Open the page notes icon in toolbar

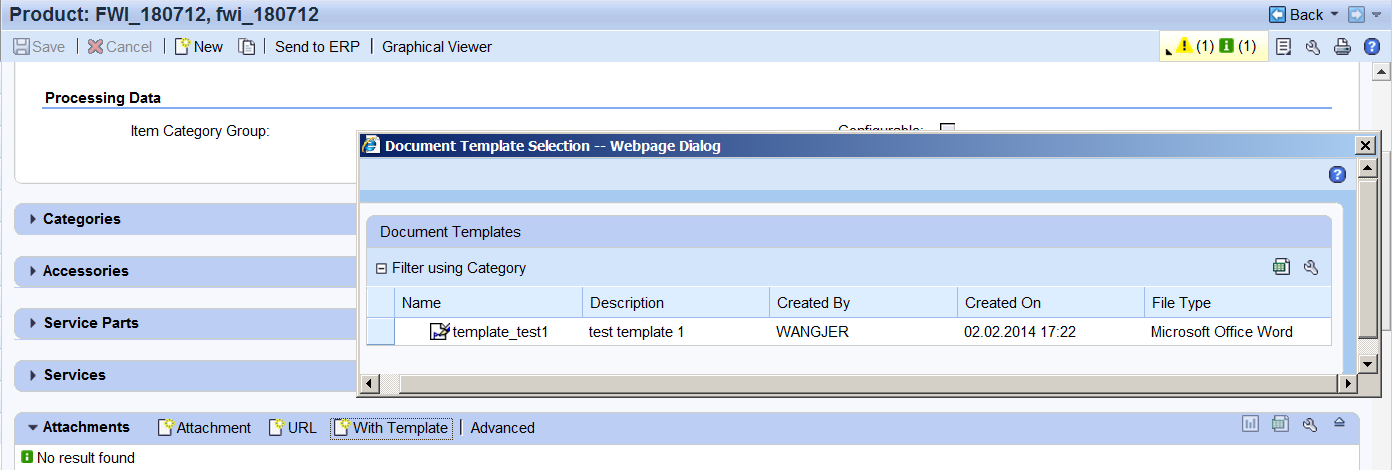pyautogui.click(x=1285, y=46)
